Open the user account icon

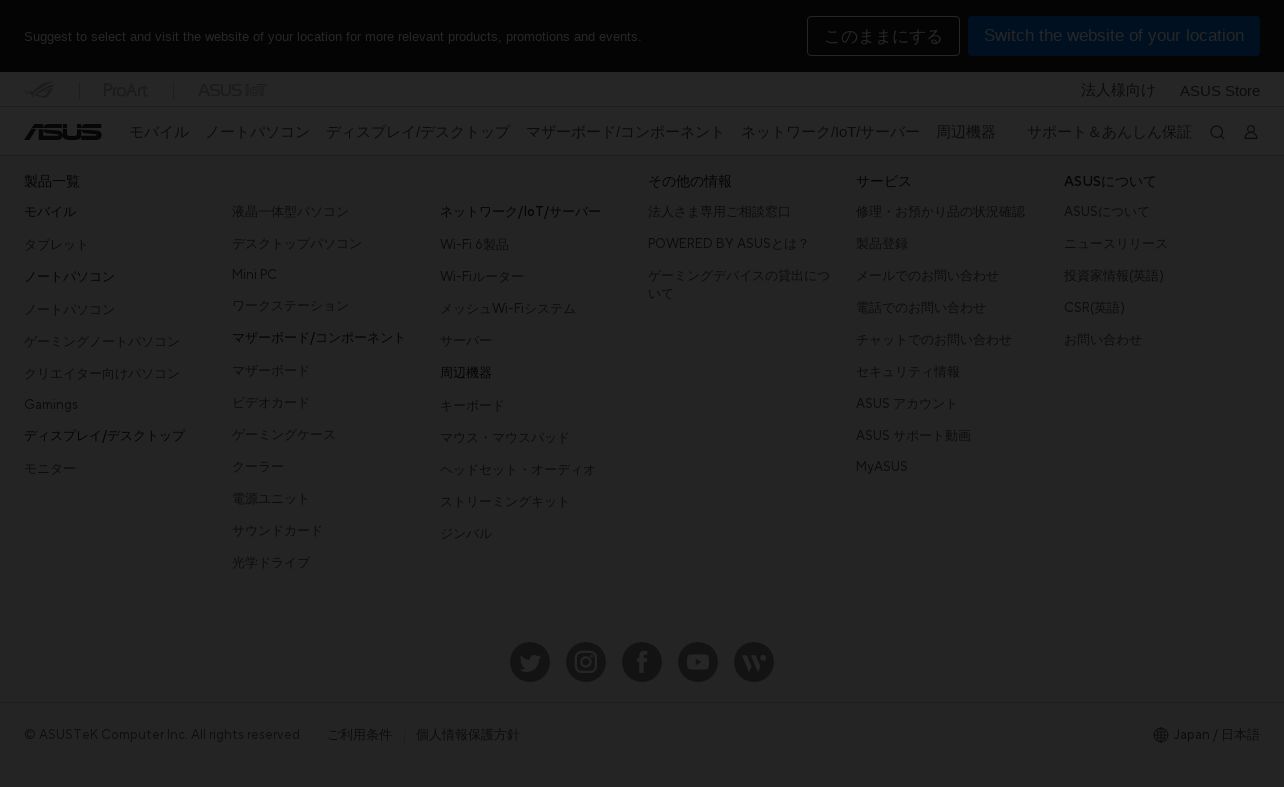click(1250, 132)
